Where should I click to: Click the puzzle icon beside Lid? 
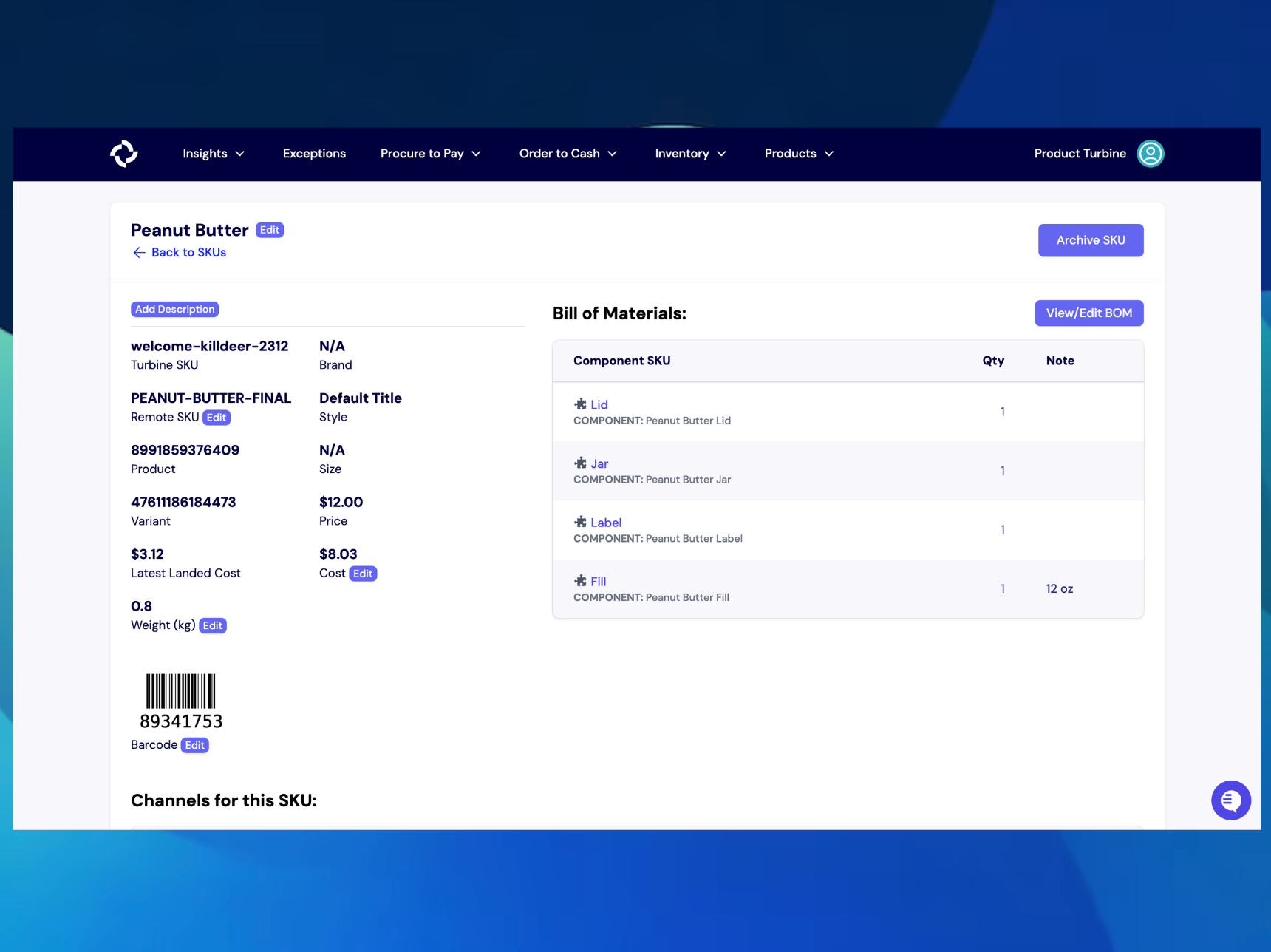580,404
